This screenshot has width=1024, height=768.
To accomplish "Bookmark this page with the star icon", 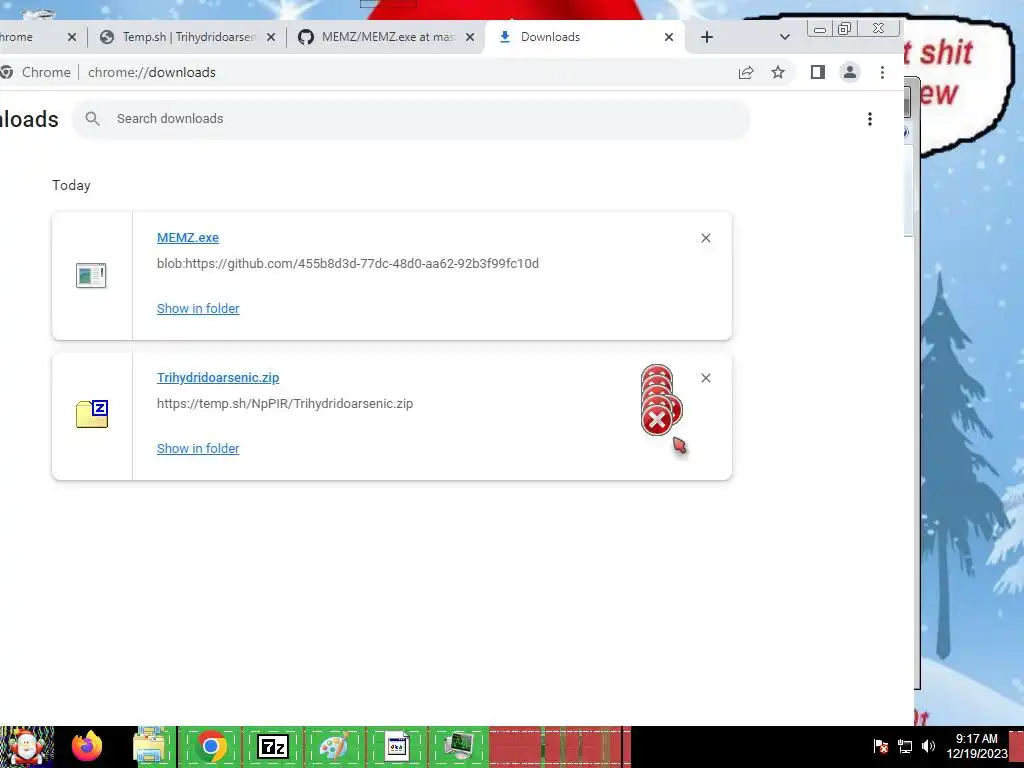I will pos(778,72).
